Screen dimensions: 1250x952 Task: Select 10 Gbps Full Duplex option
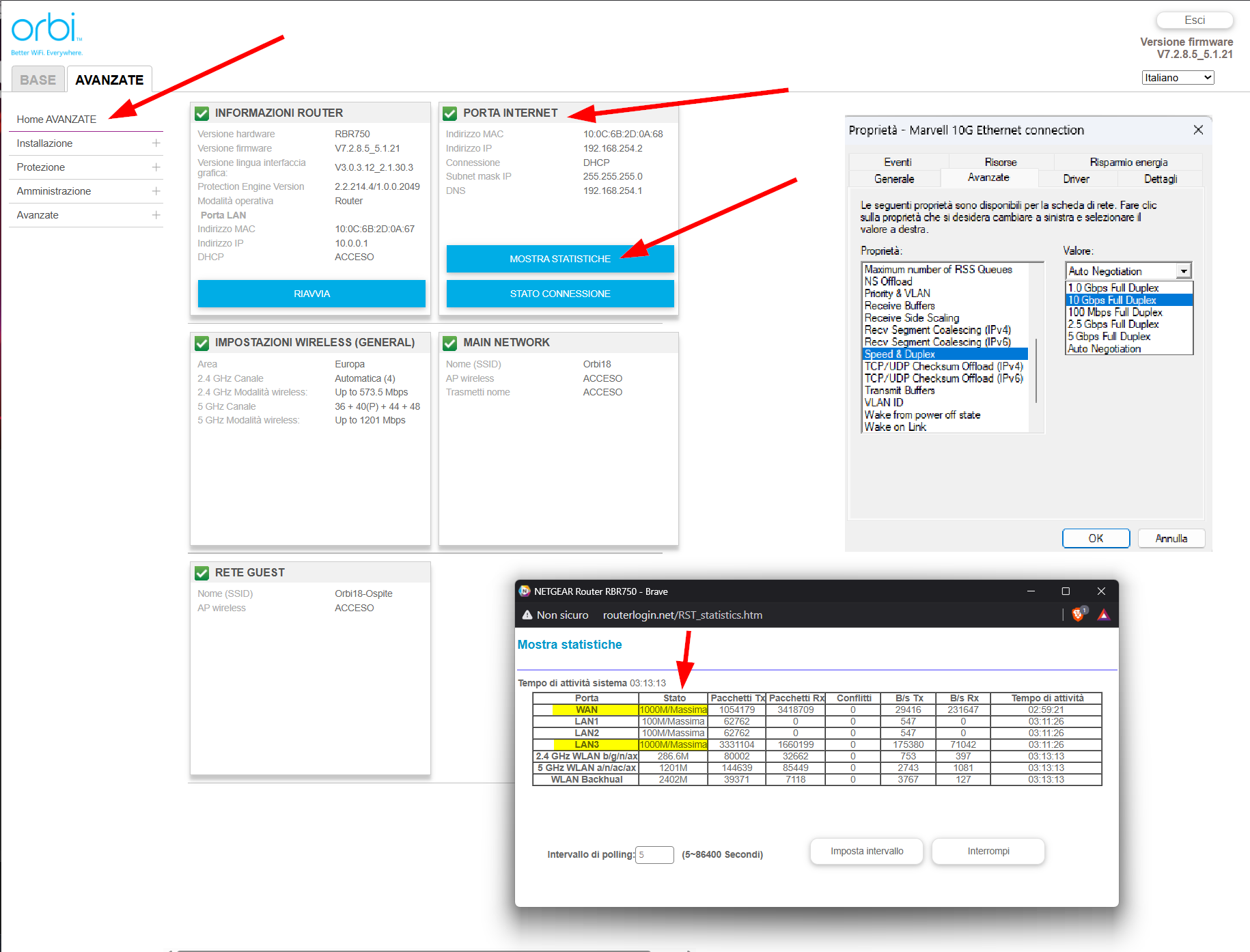(1129, 300)
